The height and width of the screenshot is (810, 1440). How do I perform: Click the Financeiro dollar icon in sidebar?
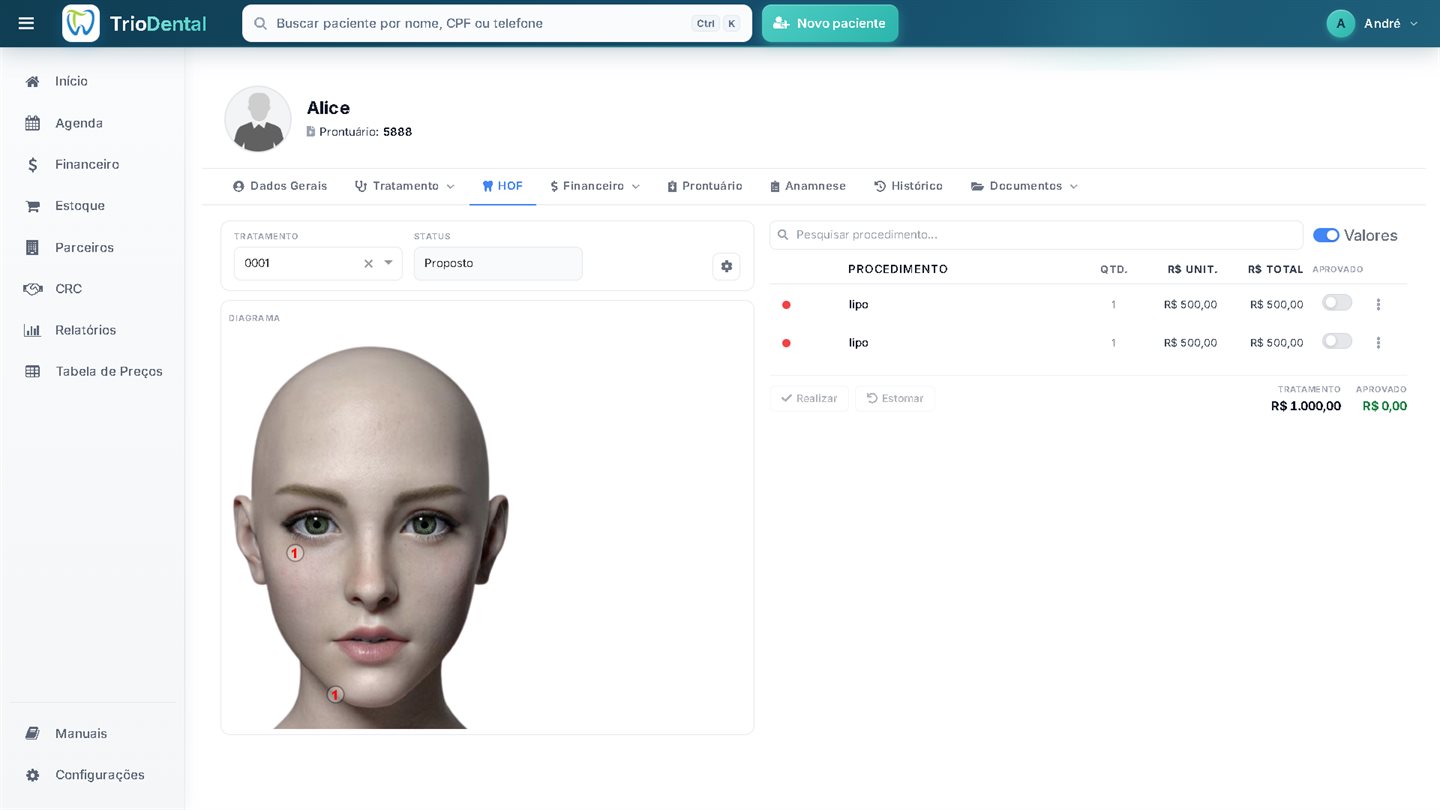pos(33,165)
